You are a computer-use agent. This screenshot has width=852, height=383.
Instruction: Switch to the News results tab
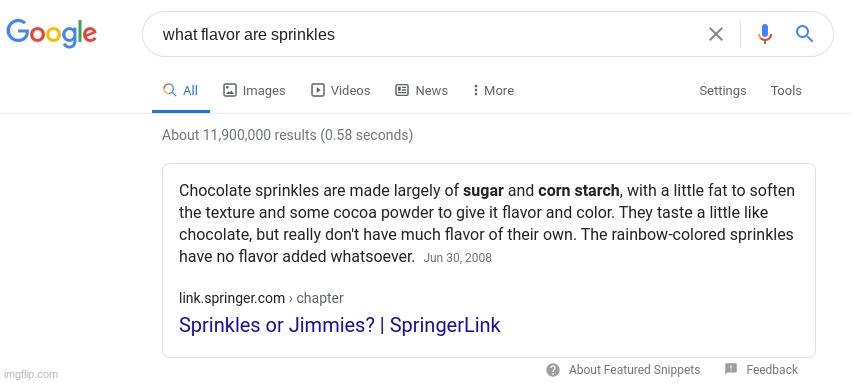click(421, 91)
